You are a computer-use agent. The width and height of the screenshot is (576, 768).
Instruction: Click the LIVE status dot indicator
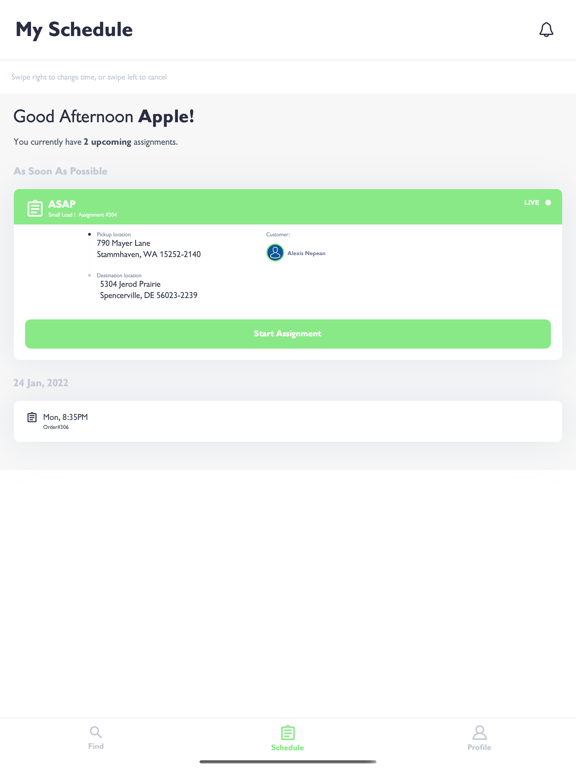(x=548, y=202)
